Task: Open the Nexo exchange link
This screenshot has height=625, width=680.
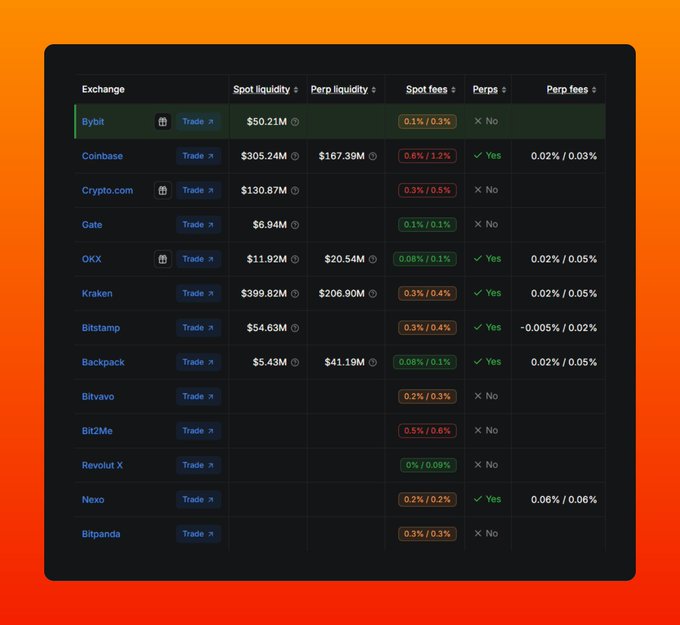Action: click(x=93, y=500)
